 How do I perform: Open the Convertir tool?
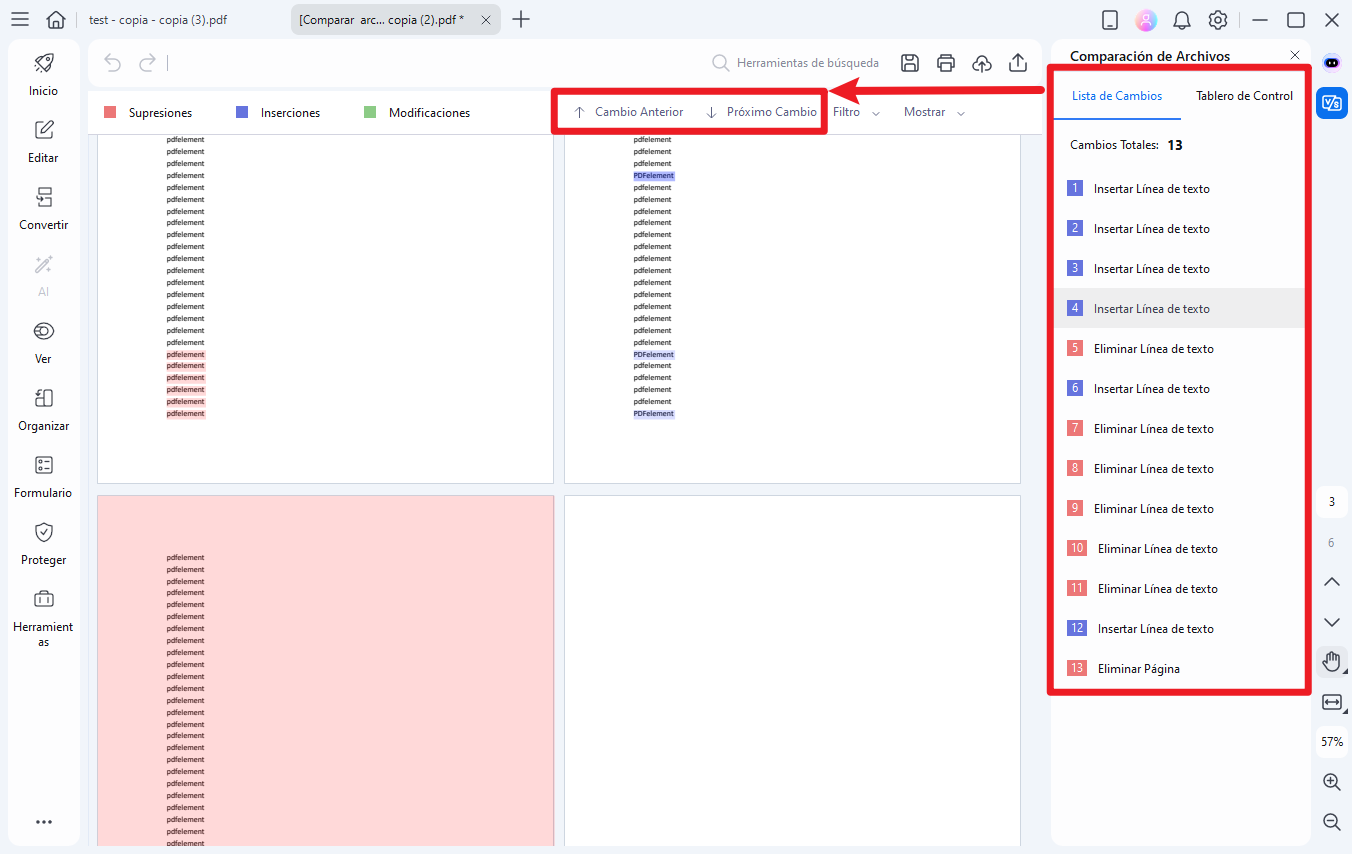point(43,208)
